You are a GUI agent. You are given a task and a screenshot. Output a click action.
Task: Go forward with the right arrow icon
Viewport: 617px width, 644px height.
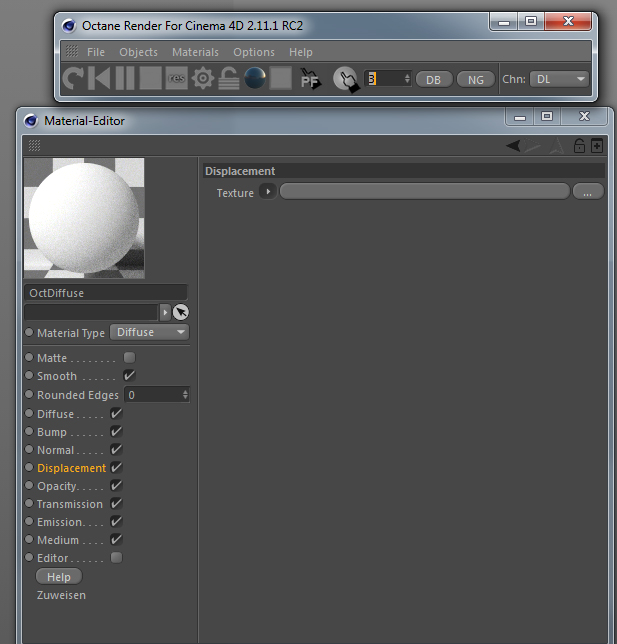pos(532,145)
